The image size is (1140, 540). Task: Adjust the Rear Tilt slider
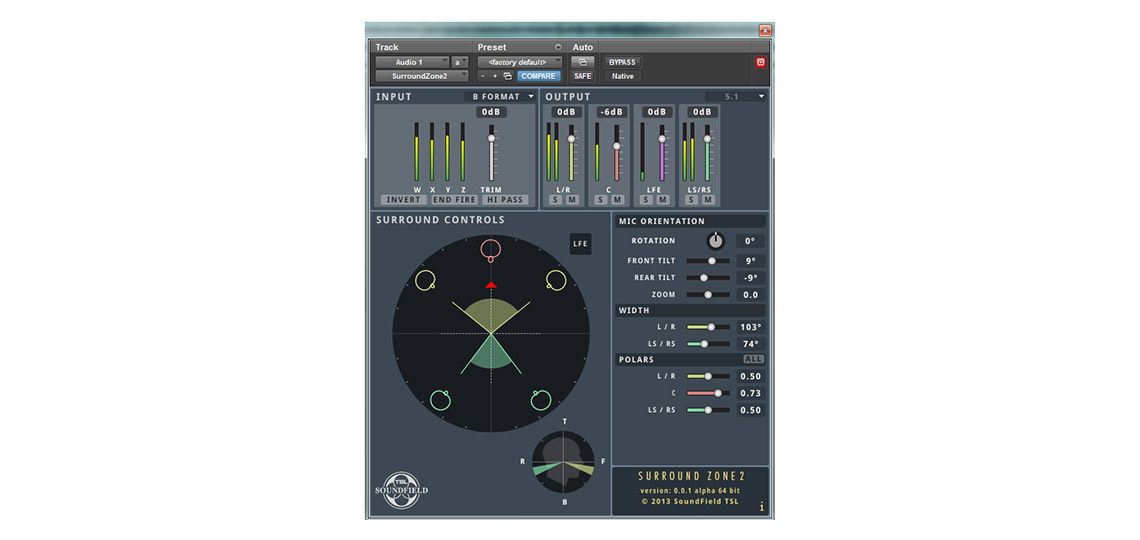(704, 278)
